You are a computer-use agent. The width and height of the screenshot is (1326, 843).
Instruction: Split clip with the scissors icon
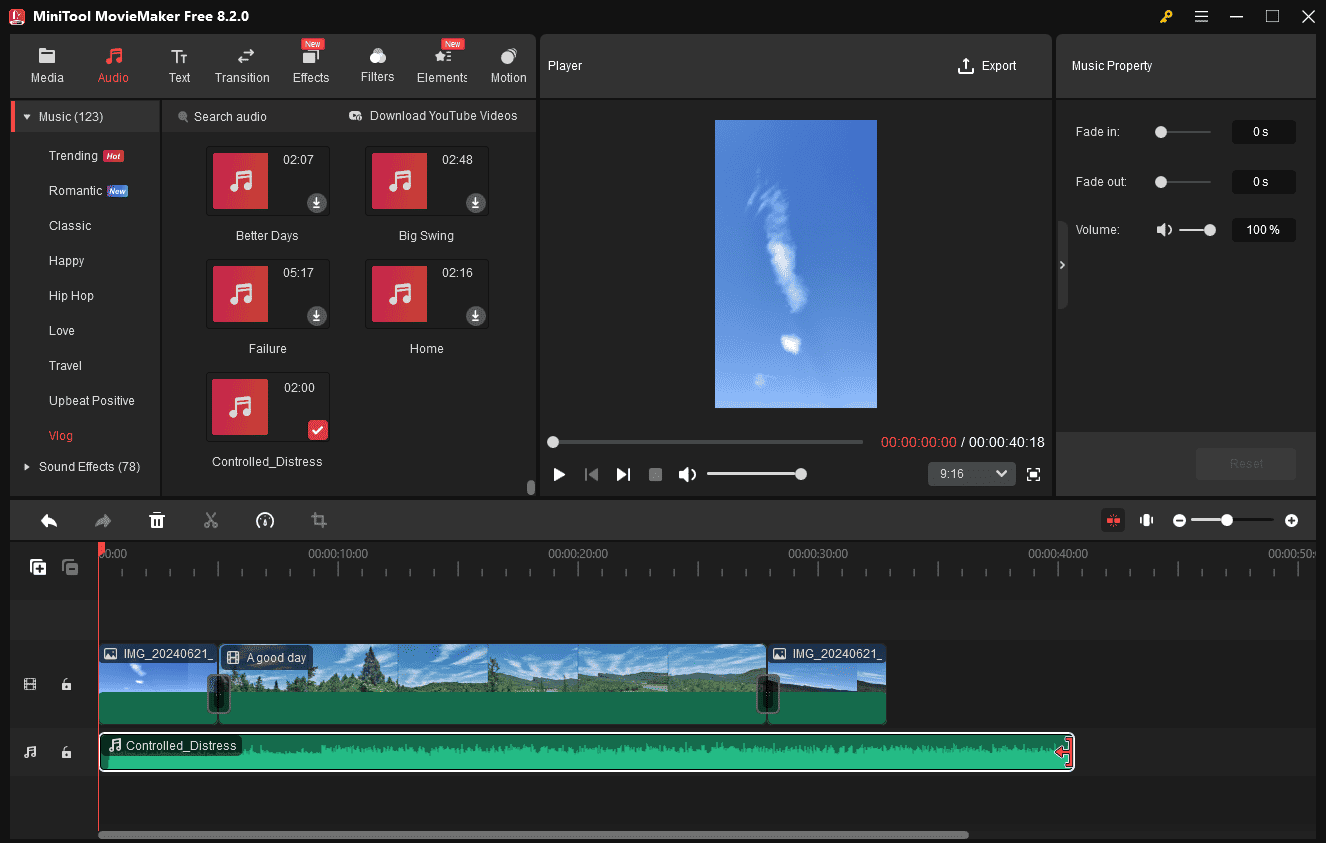[211, 520]
